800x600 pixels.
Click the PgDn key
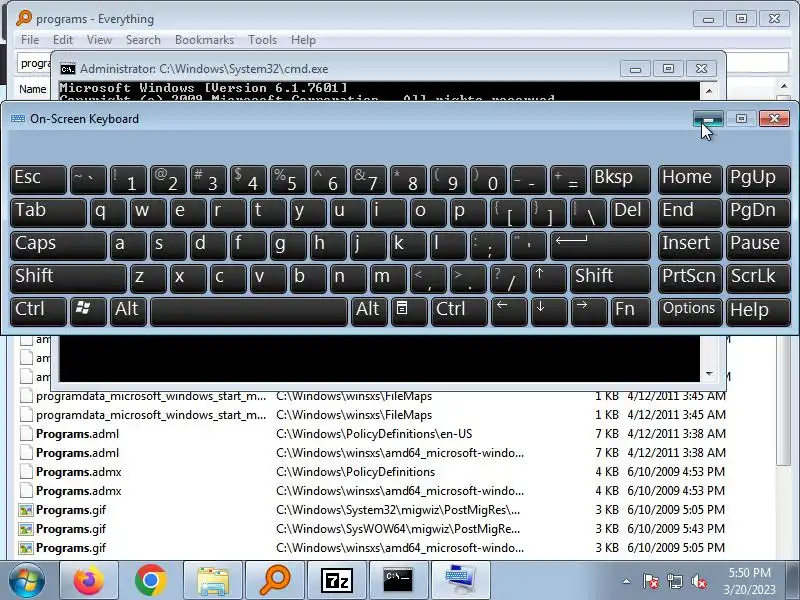point(758,212)
